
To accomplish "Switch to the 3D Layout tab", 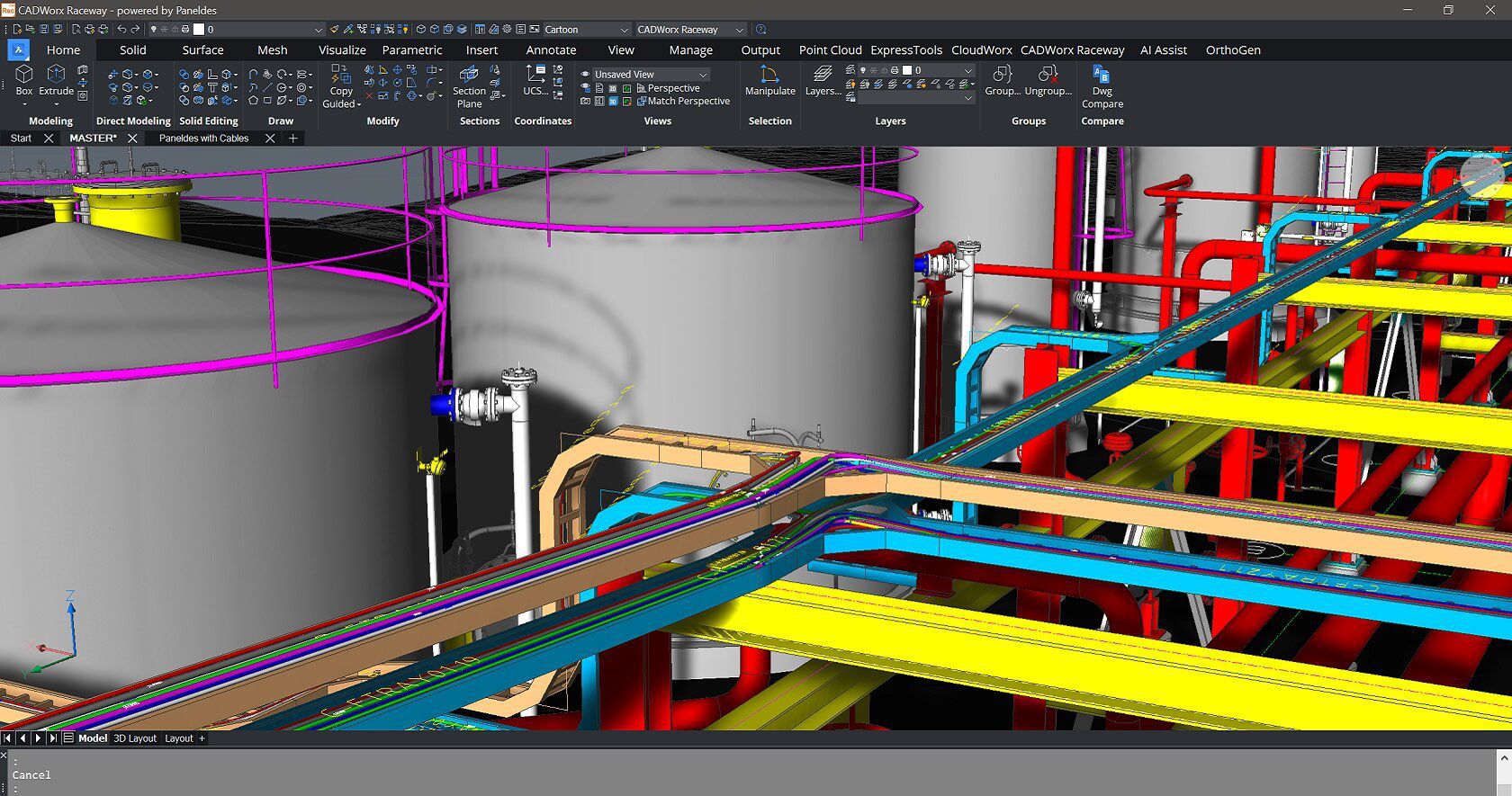I will tap(135, 738).
